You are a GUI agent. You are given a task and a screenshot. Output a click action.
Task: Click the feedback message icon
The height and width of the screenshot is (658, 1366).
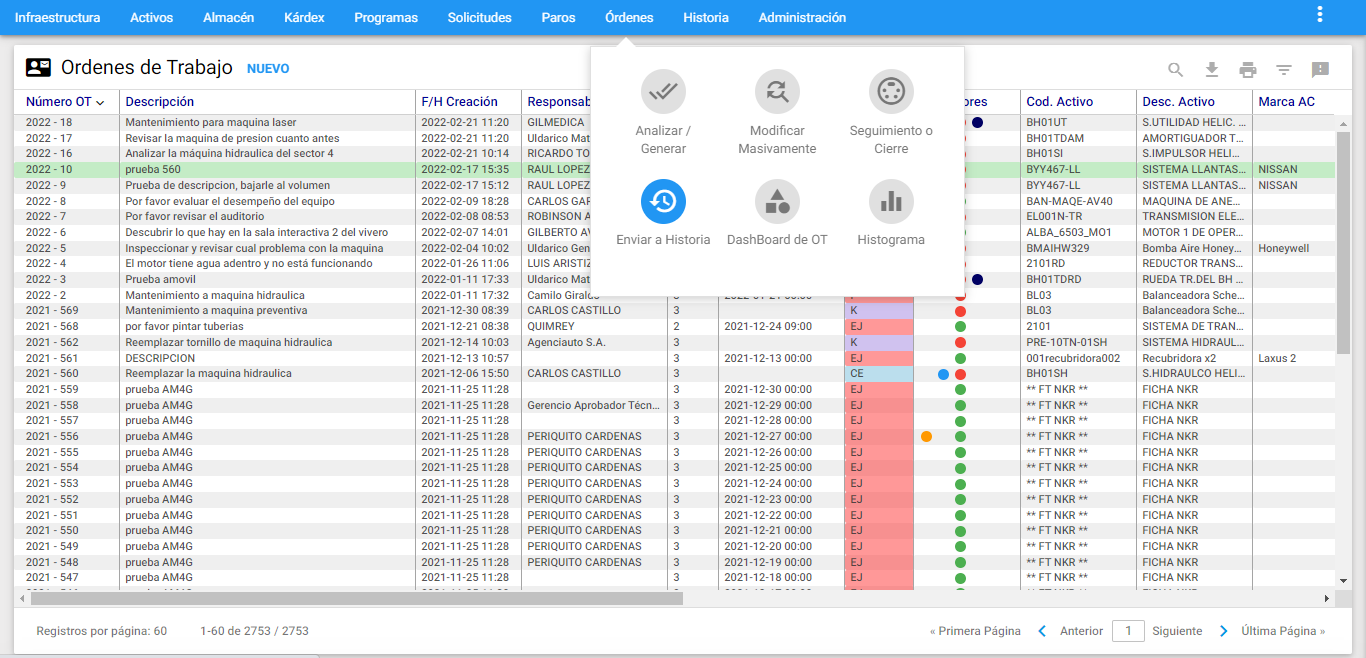1320,69
